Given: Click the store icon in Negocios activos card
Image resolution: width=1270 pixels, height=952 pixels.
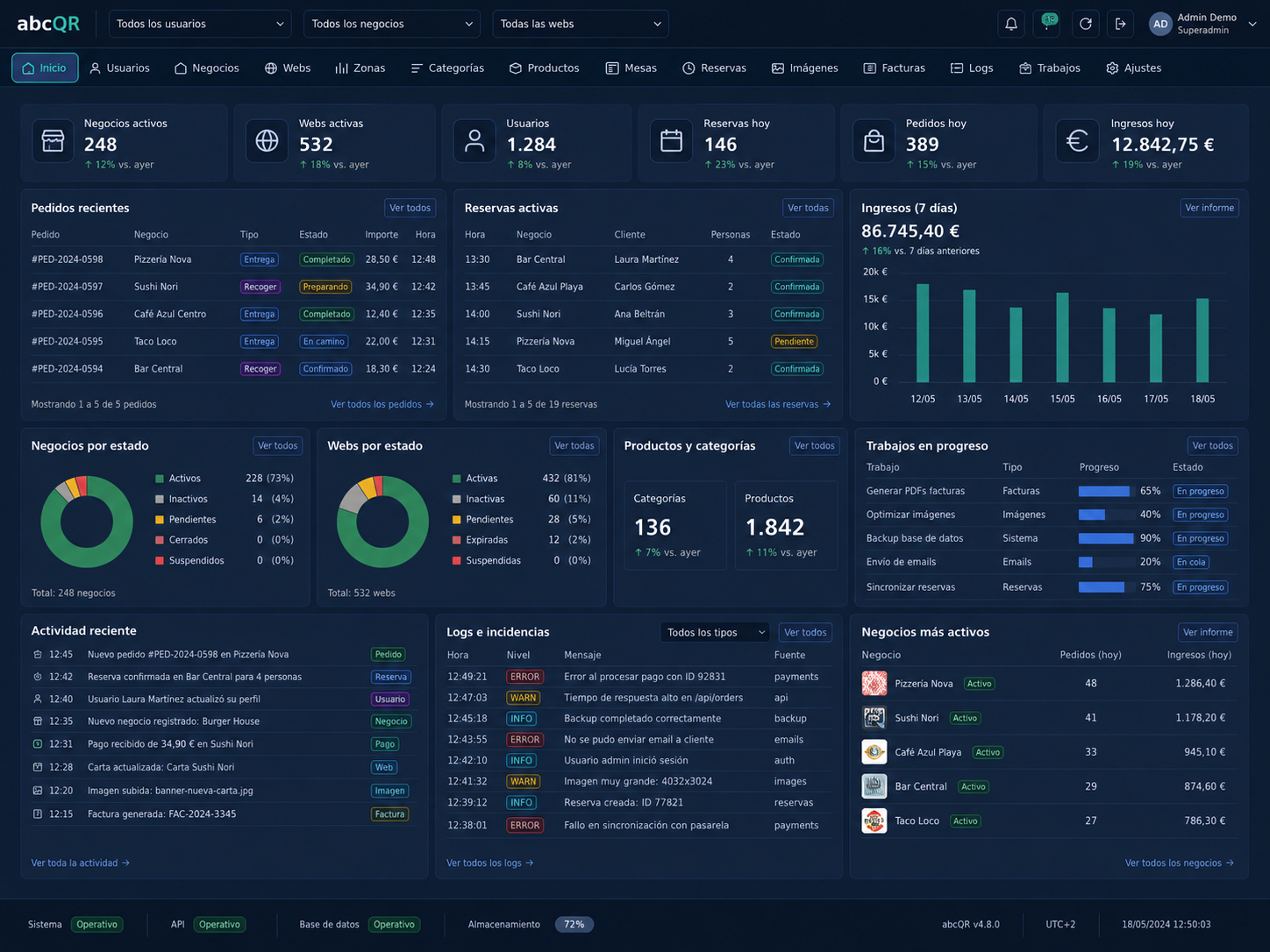Looking at the screenshot, I should tap(53, 141).
